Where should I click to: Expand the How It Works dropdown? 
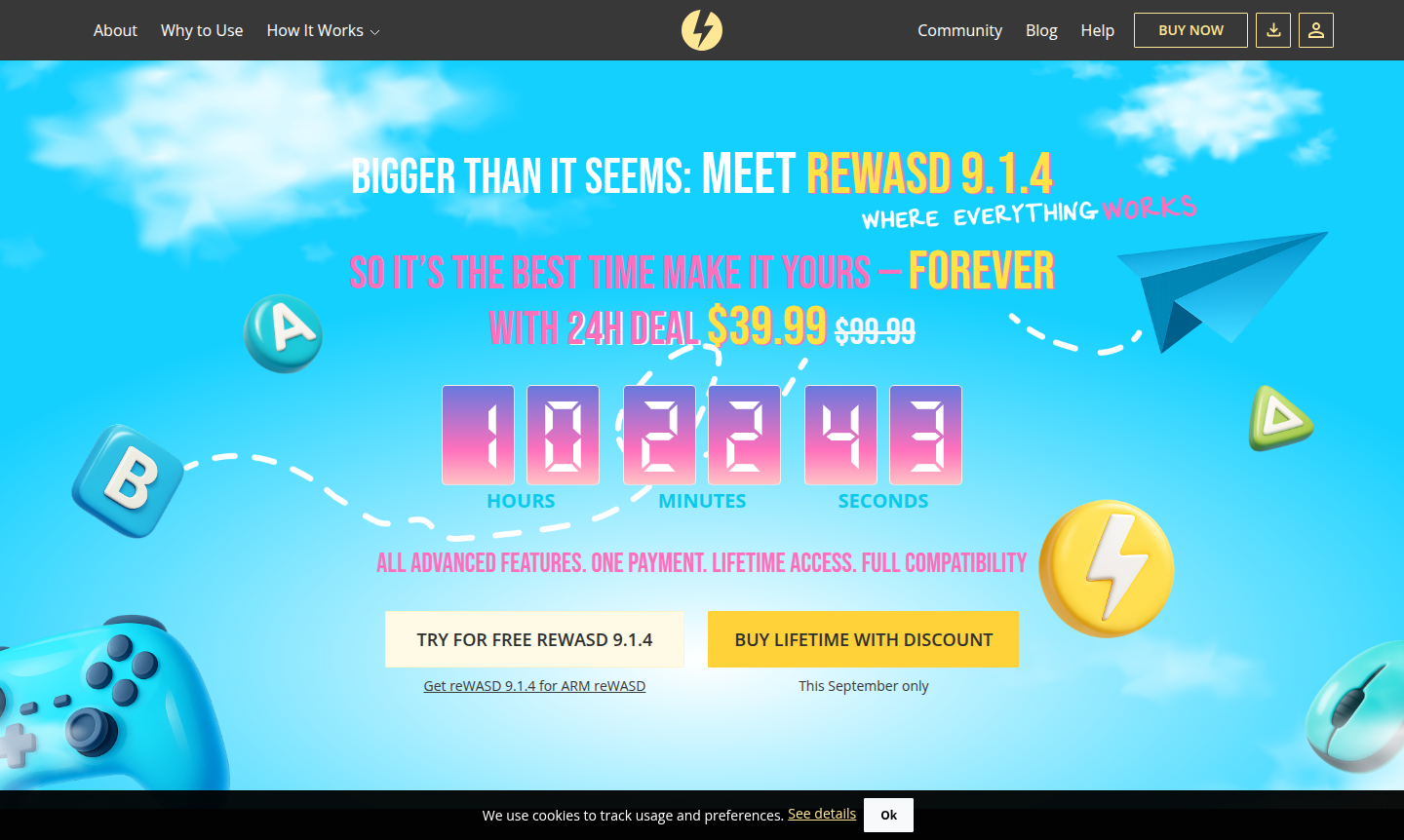coord(323,30)
